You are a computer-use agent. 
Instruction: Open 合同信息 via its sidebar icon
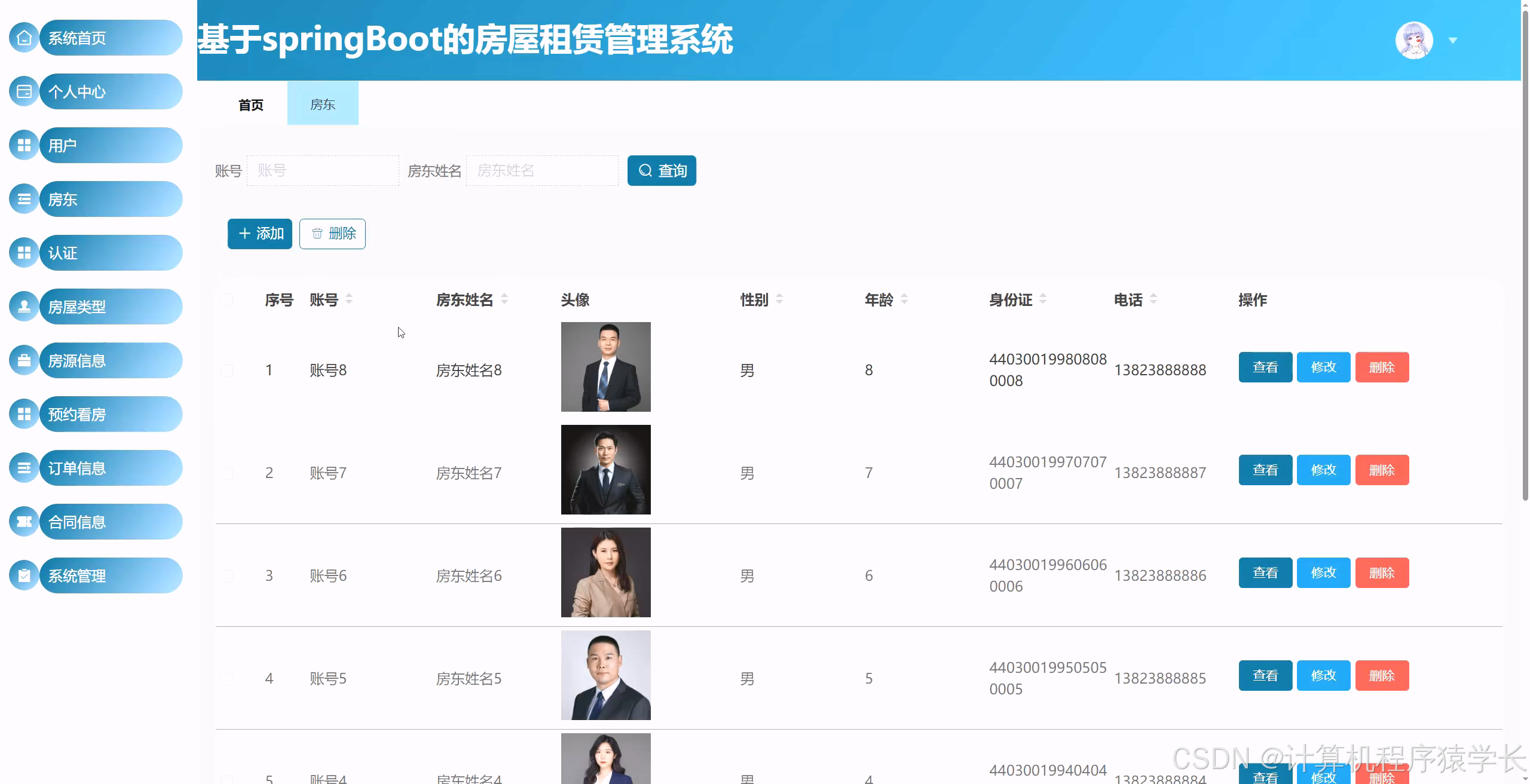[24, 521]
